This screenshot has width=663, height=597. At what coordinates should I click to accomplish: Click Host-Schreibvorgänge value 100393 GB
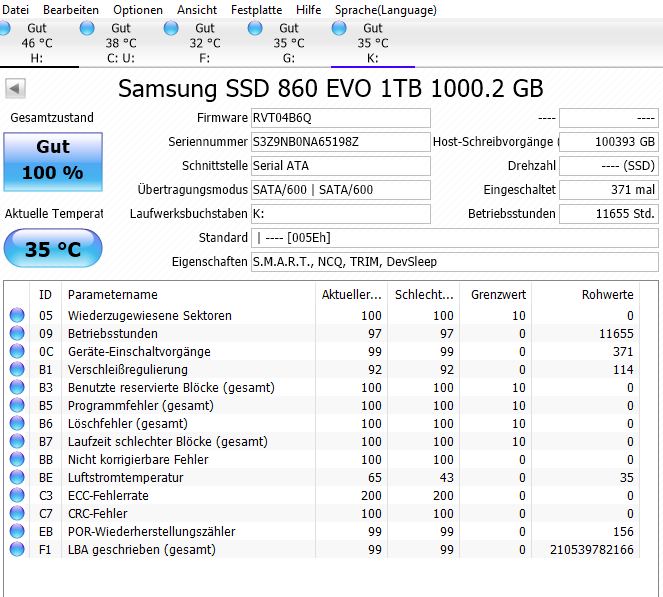(x=609, y=142)
